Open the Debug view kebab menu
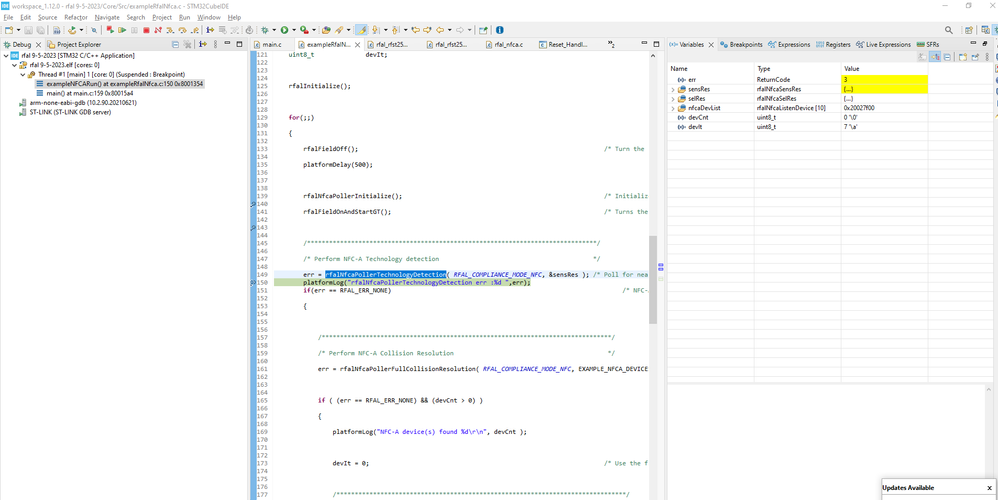 [215, 45]
